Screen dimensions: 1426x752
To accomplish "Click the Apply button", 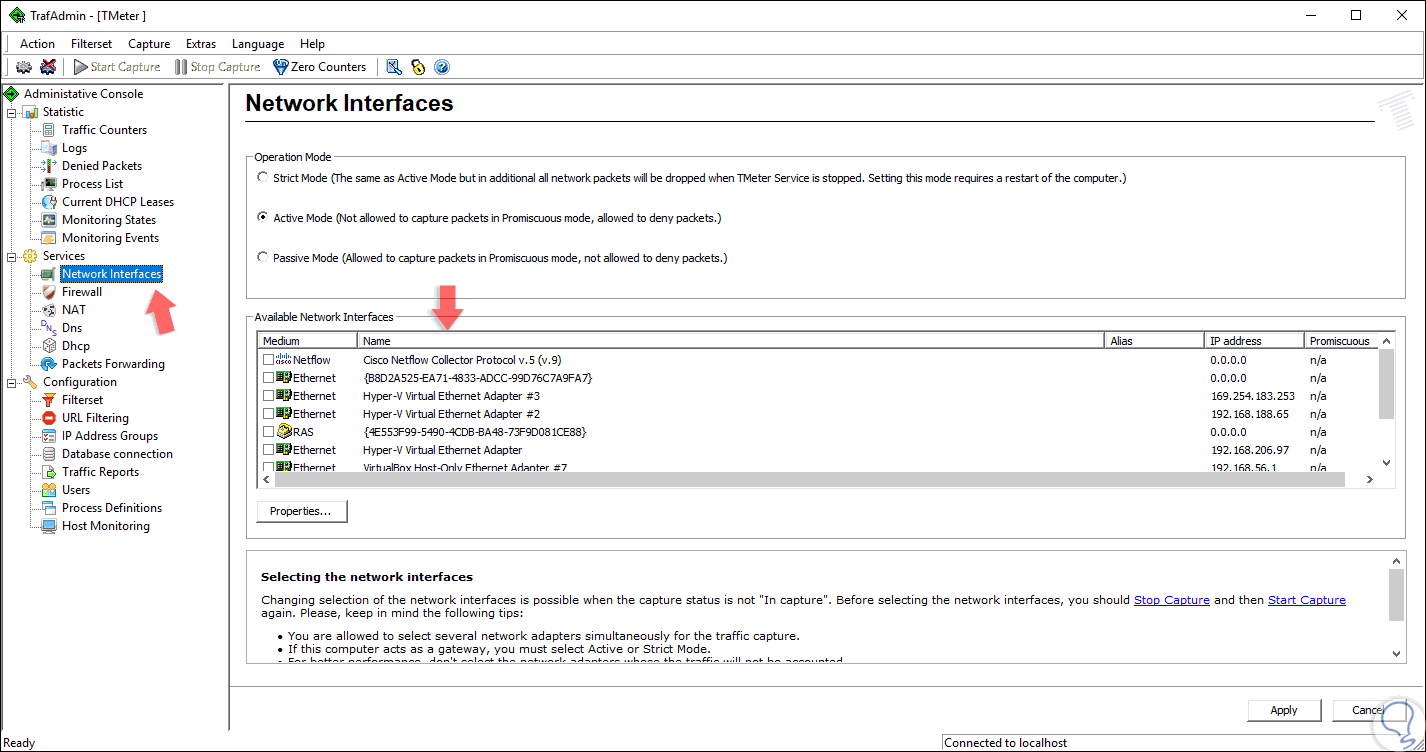I will pyautogui.click(x=1284, y=710).
